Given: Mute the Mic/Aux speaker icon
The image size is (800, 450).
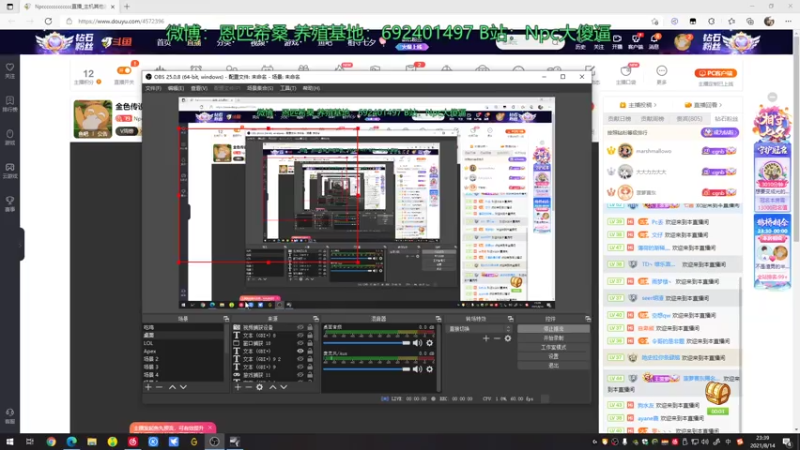Looking at the screenshot, I should [417, 369].
